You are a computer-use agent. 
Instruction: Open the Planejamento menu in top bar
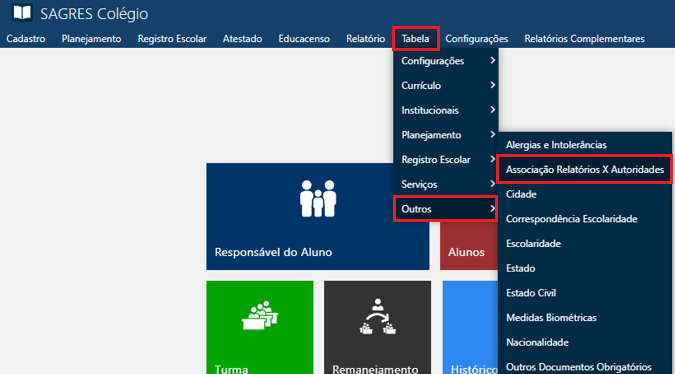tap(91, 39)
